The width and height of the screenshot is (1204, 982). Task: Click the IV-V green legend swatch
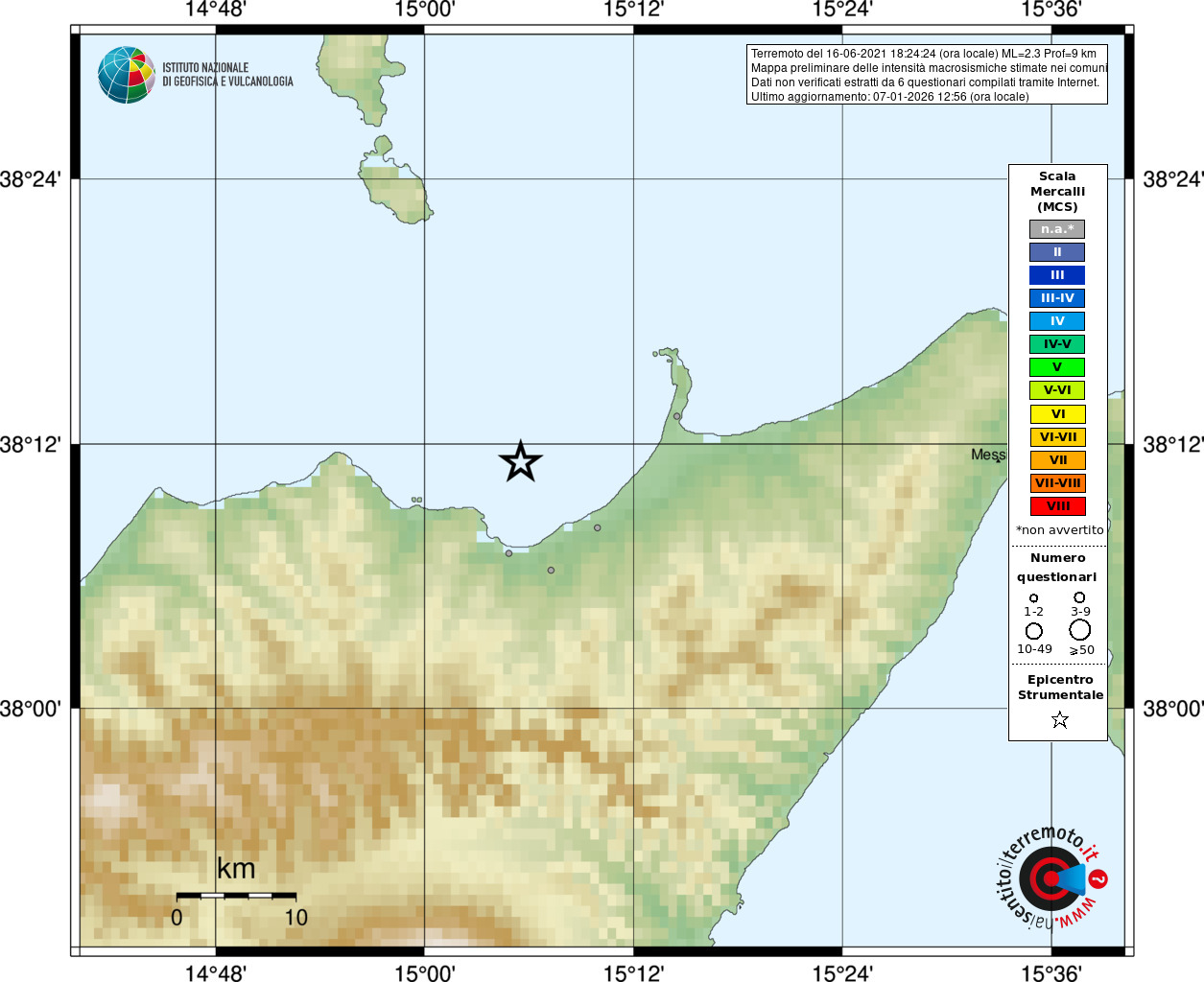(x=1057, y=344)
